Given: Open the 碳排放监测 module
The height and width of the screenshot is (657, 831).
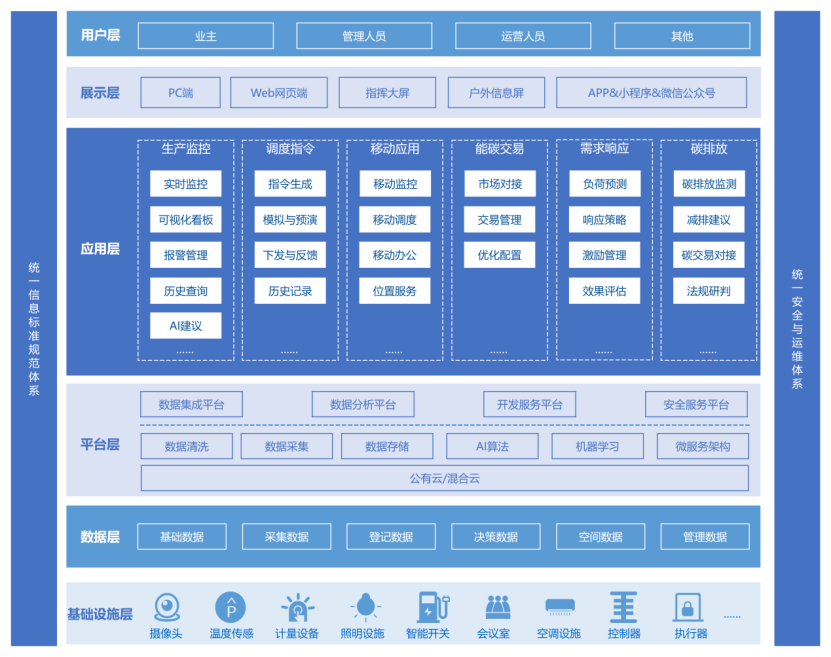Looking at the screenshot, I should coord(709,184).
